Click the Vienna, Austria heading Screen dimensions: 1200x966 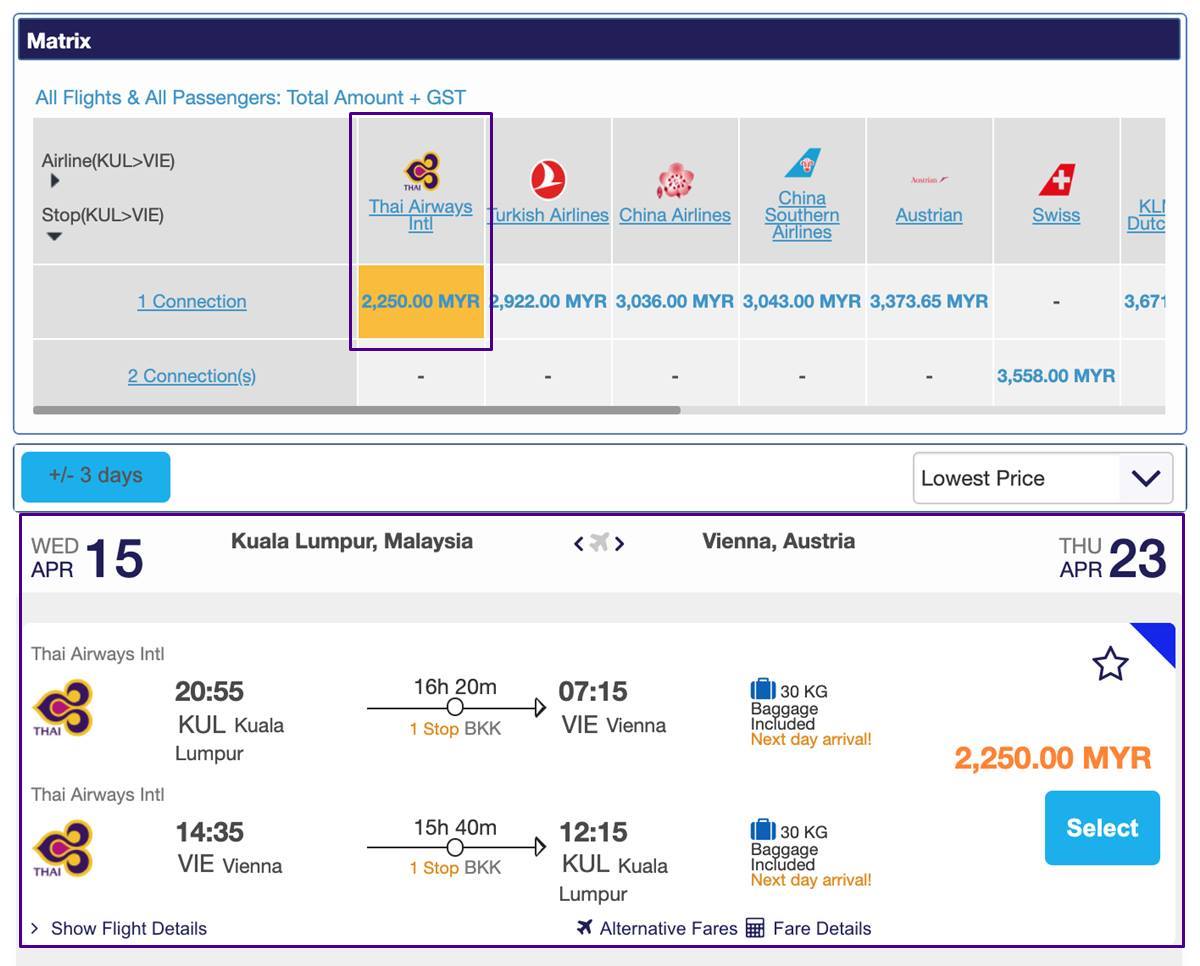[x=779, y=541]
